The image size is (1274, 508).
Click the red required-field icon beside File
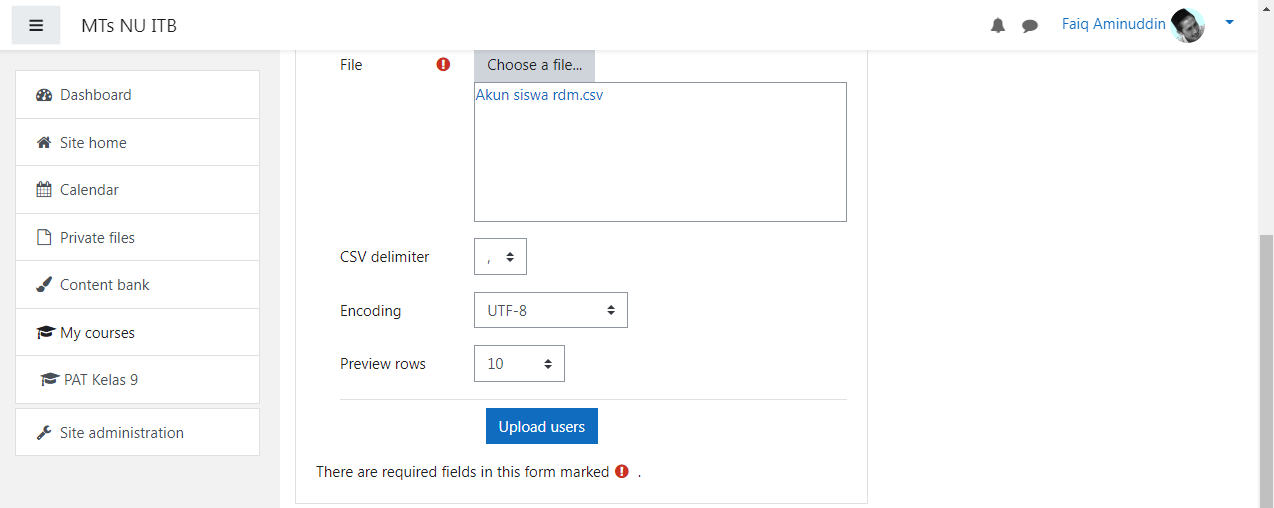pyautogui.click(x=444, y=65)
